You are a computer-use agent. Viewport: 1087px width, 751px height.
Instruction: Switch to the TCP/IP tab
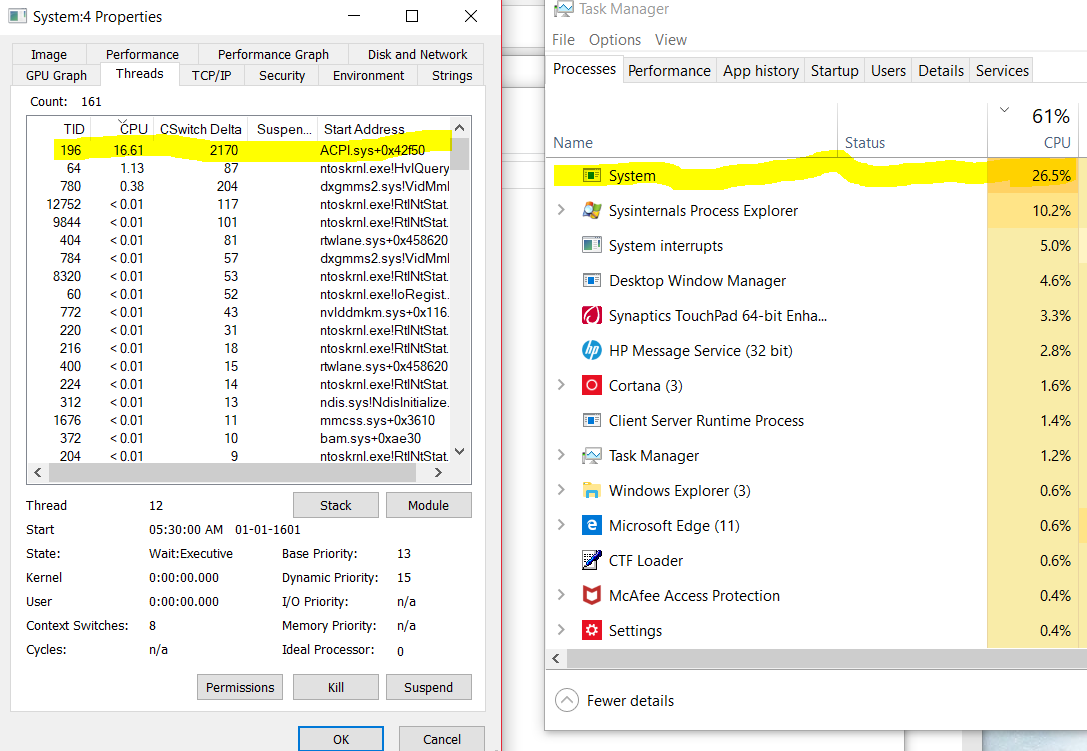coord(211,74)
